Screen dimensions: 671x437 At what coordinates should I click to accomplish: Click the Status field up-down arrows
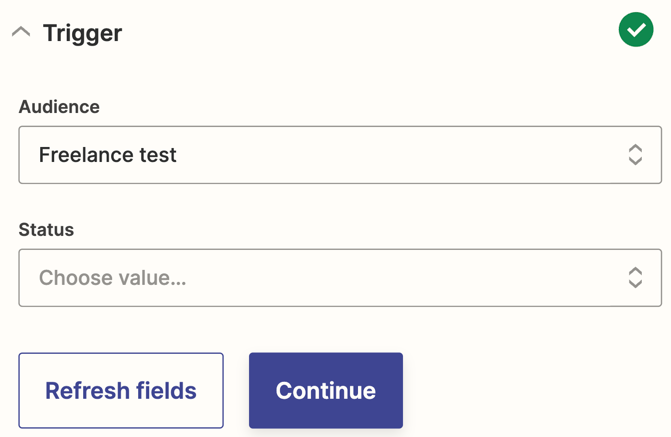(x=635, y=278)
